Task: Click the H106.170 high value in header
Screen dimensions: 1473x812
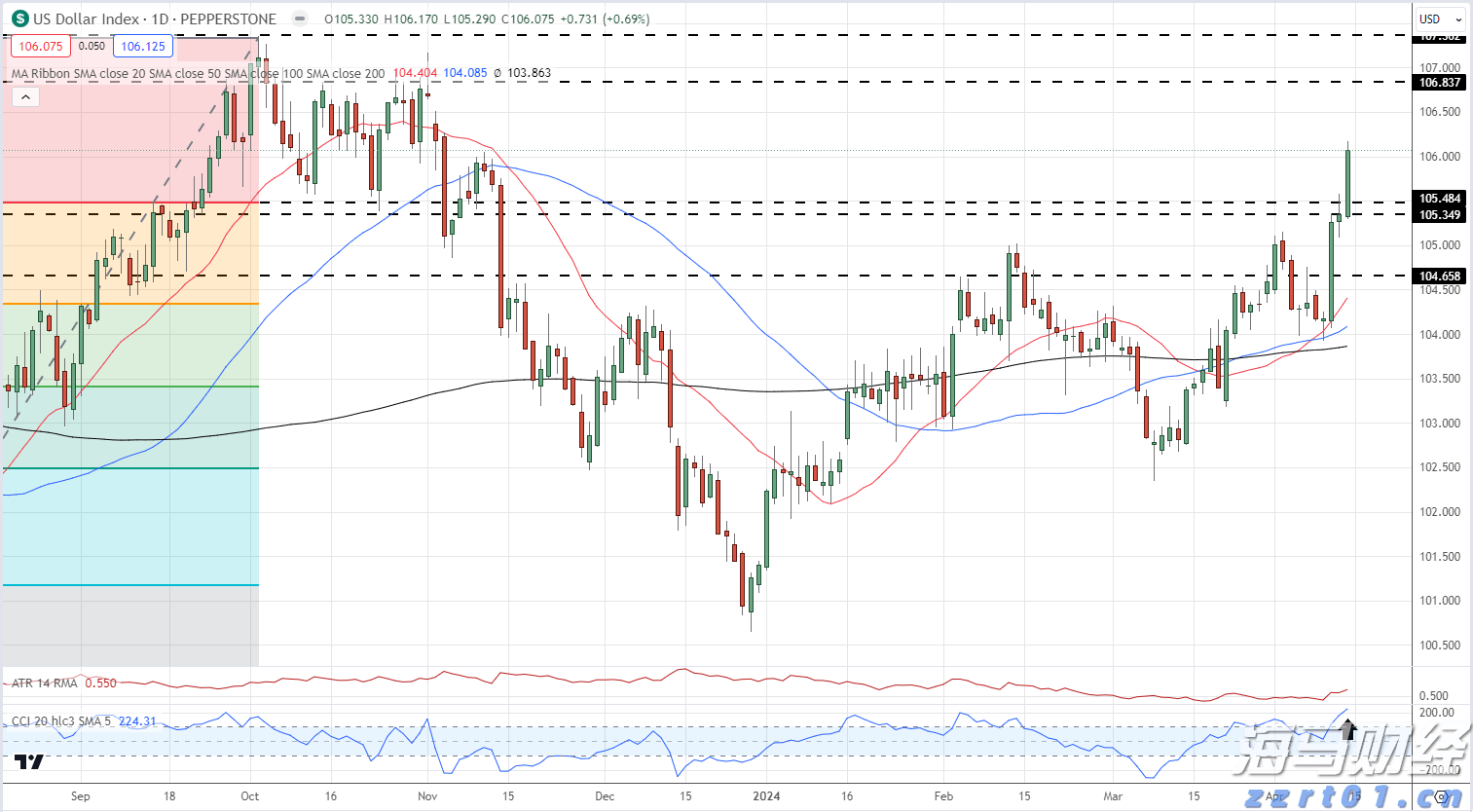Action: coord(412,18)
